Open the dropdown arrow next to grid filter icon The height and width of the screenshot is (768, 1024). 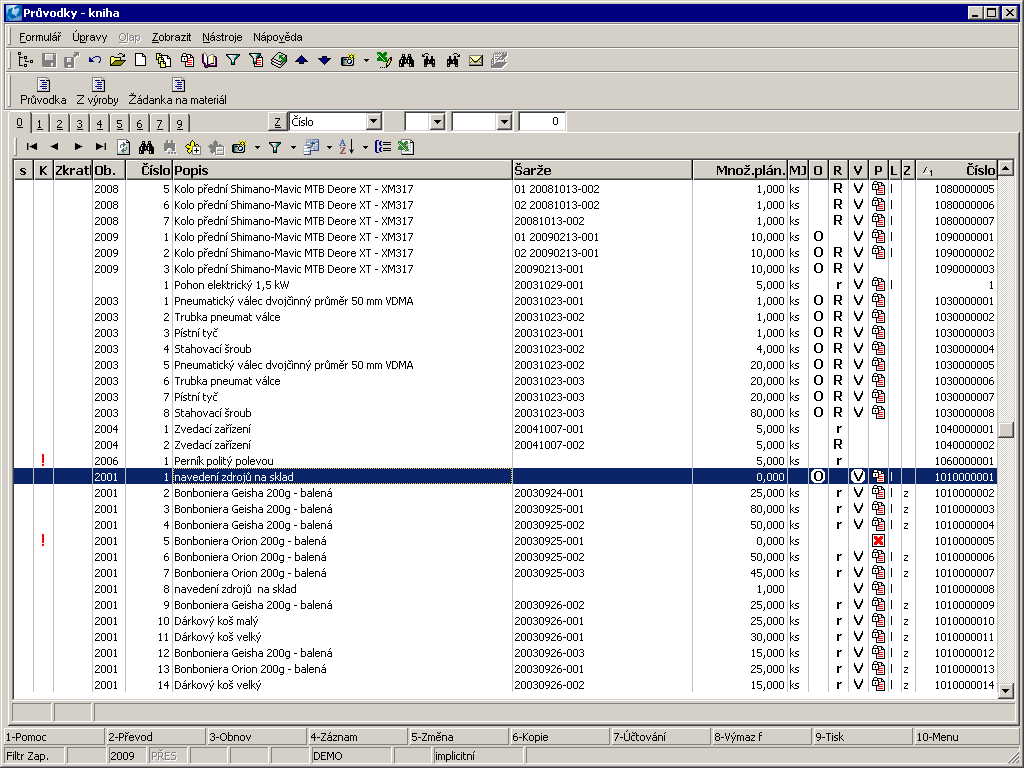(x=293, y=147)
